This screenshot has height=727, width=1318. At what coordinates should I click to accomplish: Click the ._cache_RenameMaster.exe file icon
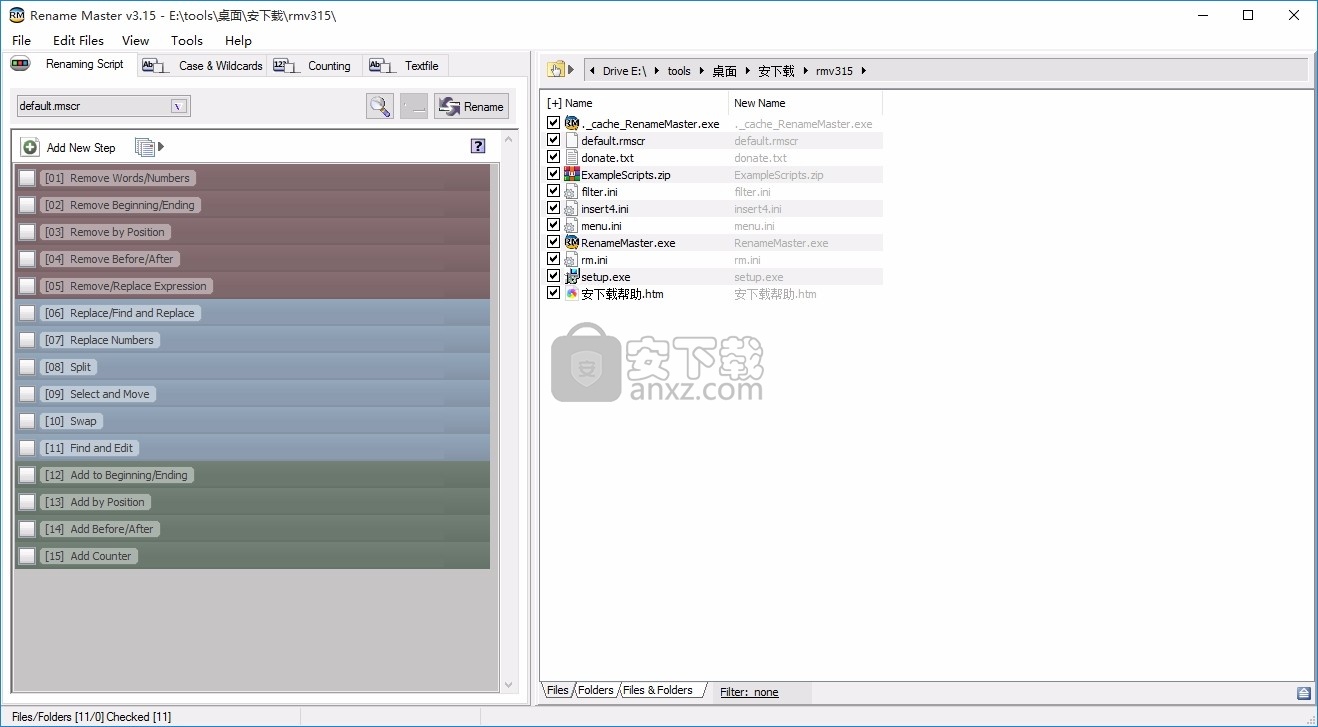(572, 123)
